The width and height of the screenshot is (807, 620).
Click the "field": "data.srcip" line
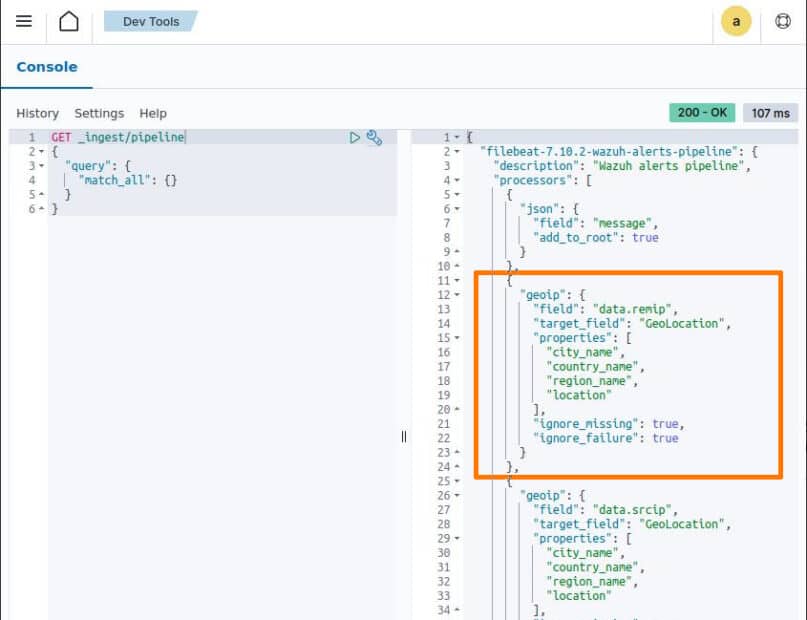tap(605, 510)
